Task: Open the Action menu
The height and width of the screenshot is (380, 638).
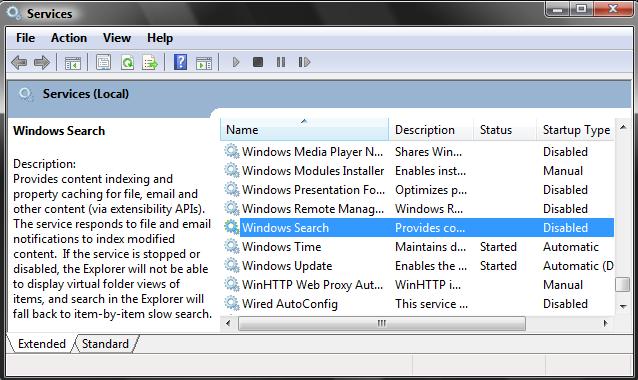Action: pyautogui.click(x=69, y=38)
